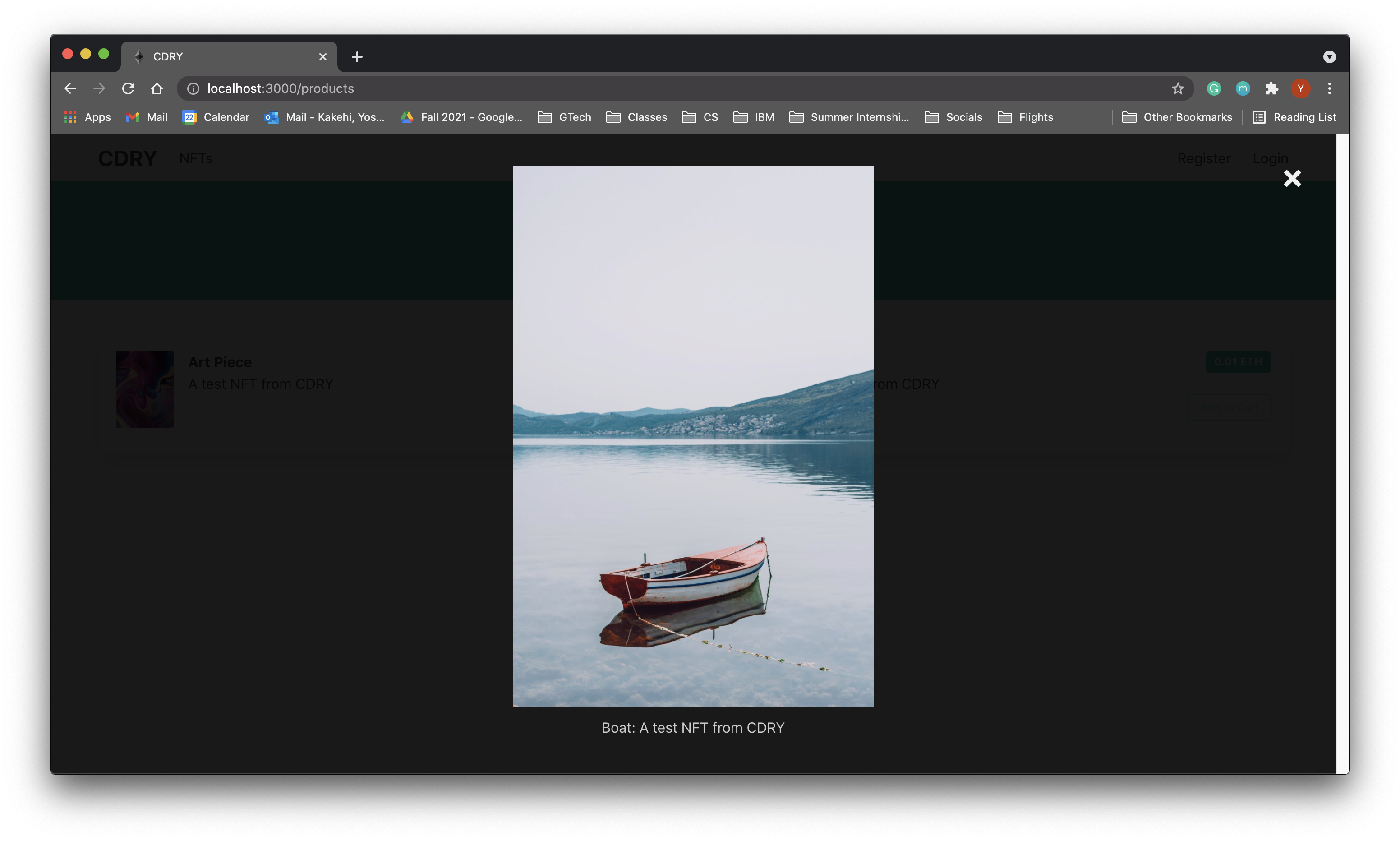The height and width of the screenshot is (841, 1400).
Task: Open the Classes bookmarks folder
Action: point(636,117)
